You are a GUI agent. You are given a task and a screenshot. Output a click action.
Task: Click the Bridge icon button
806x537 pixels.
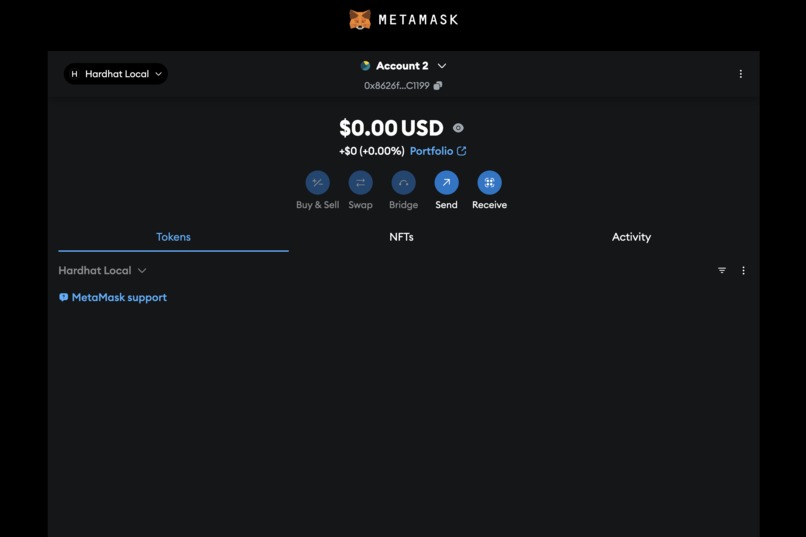pyautogui.click(x=404, y=182)
